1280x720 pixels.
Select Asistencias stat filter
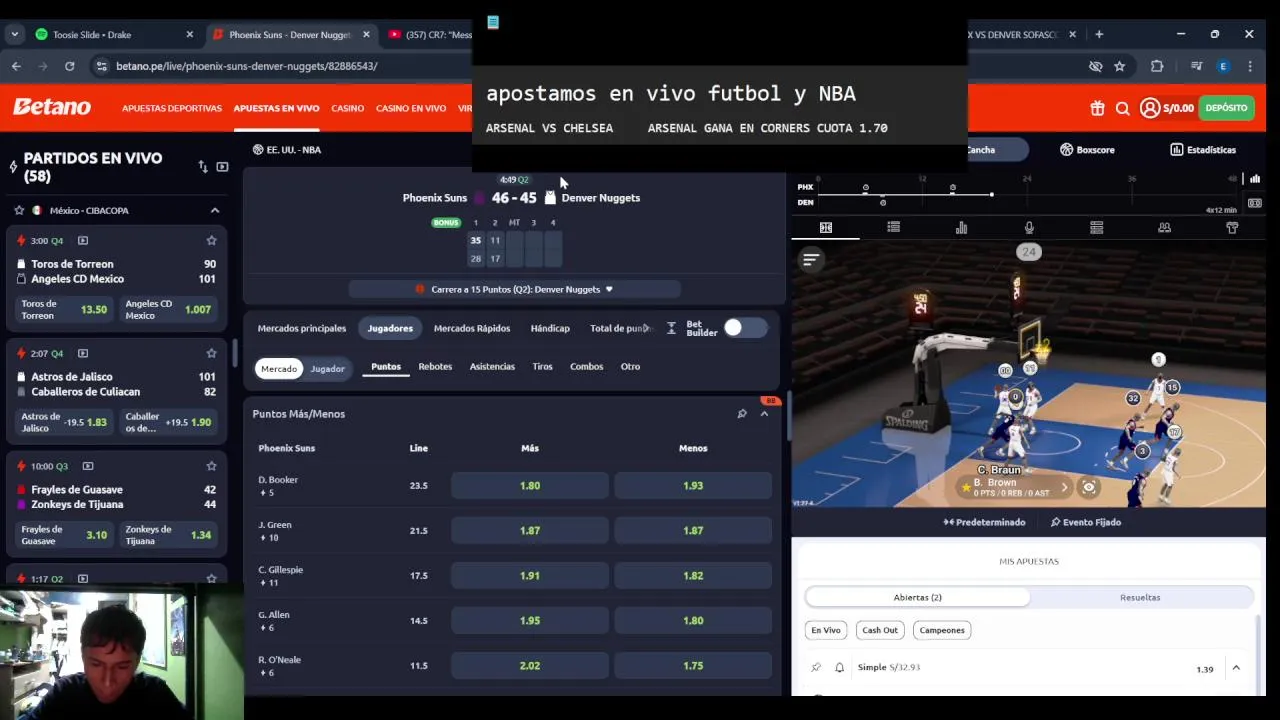tap(492, 367)
